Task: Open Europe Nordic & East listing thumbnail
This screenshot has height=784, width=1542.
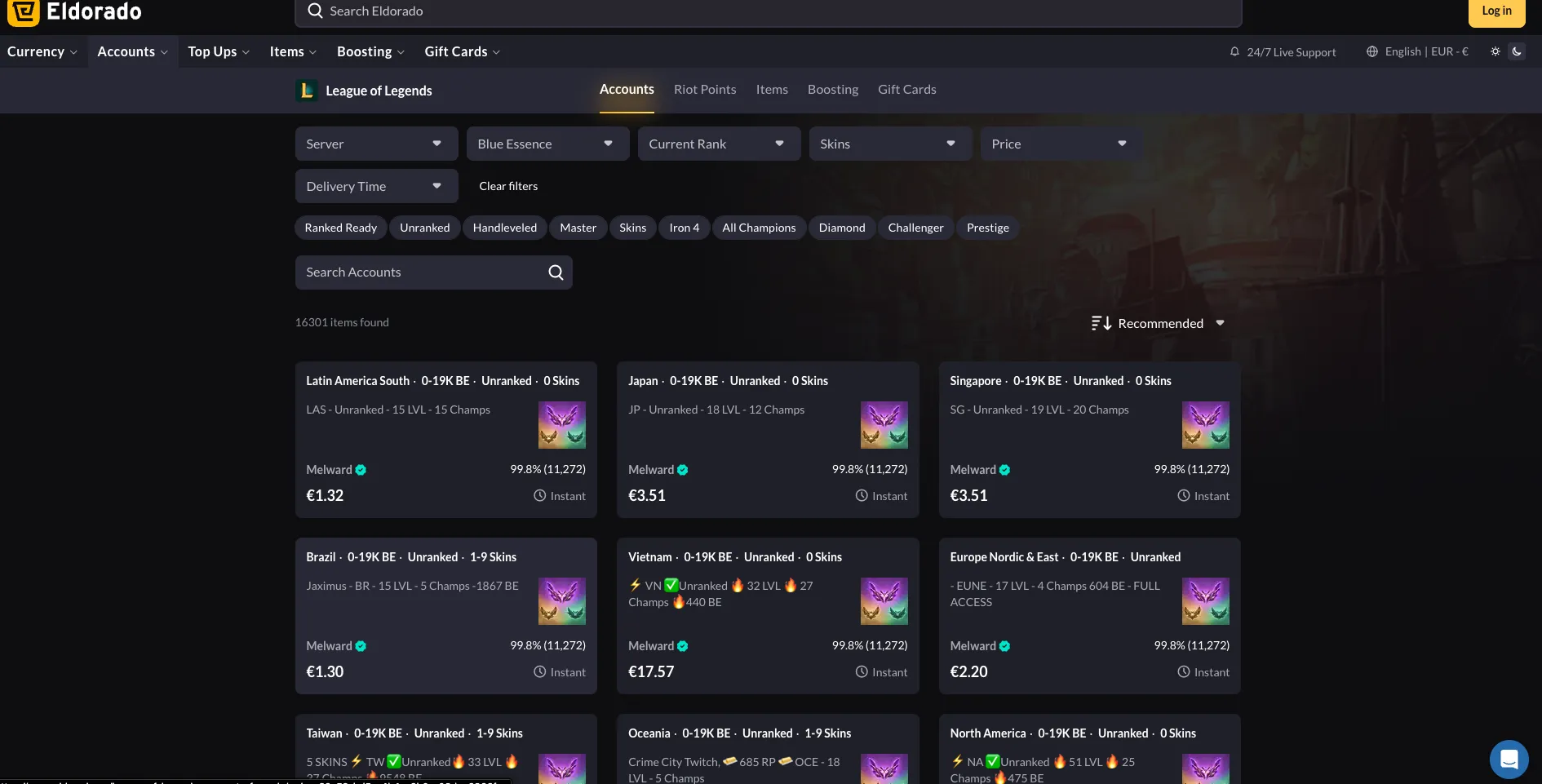Action: click(1206, 601)
